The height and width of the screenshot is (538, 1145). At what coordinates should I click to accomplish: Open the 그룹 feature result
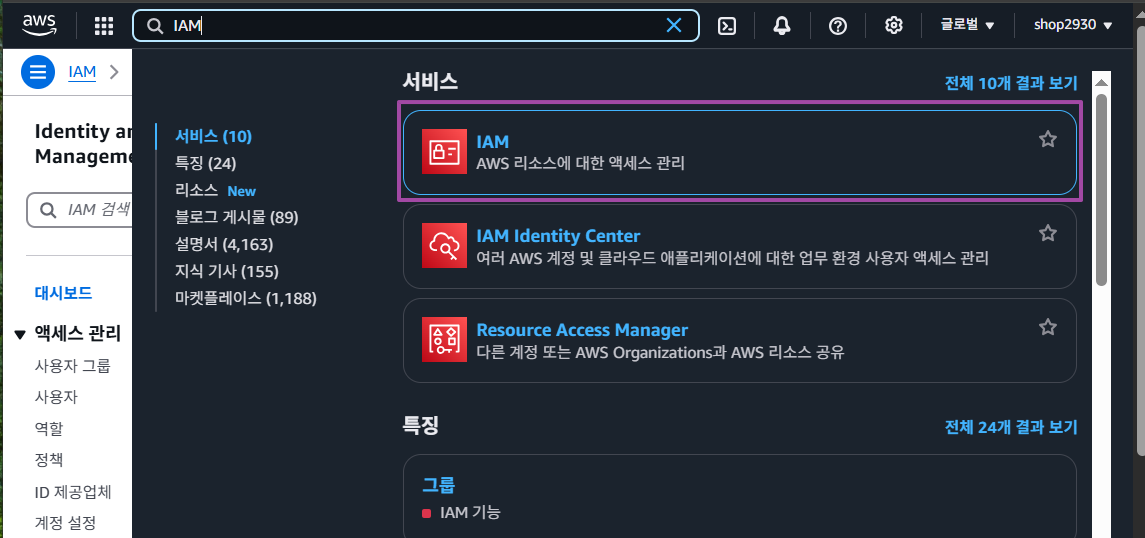(438, 485)
